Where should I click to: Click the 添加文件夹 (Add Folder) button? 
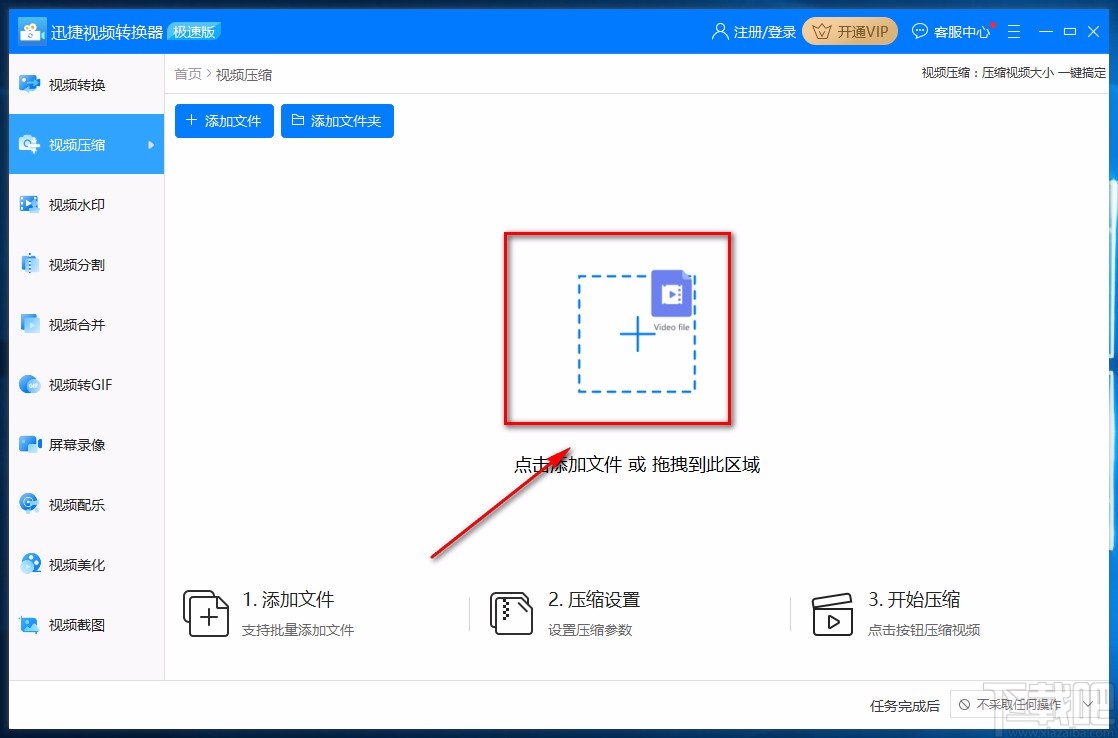337,120
